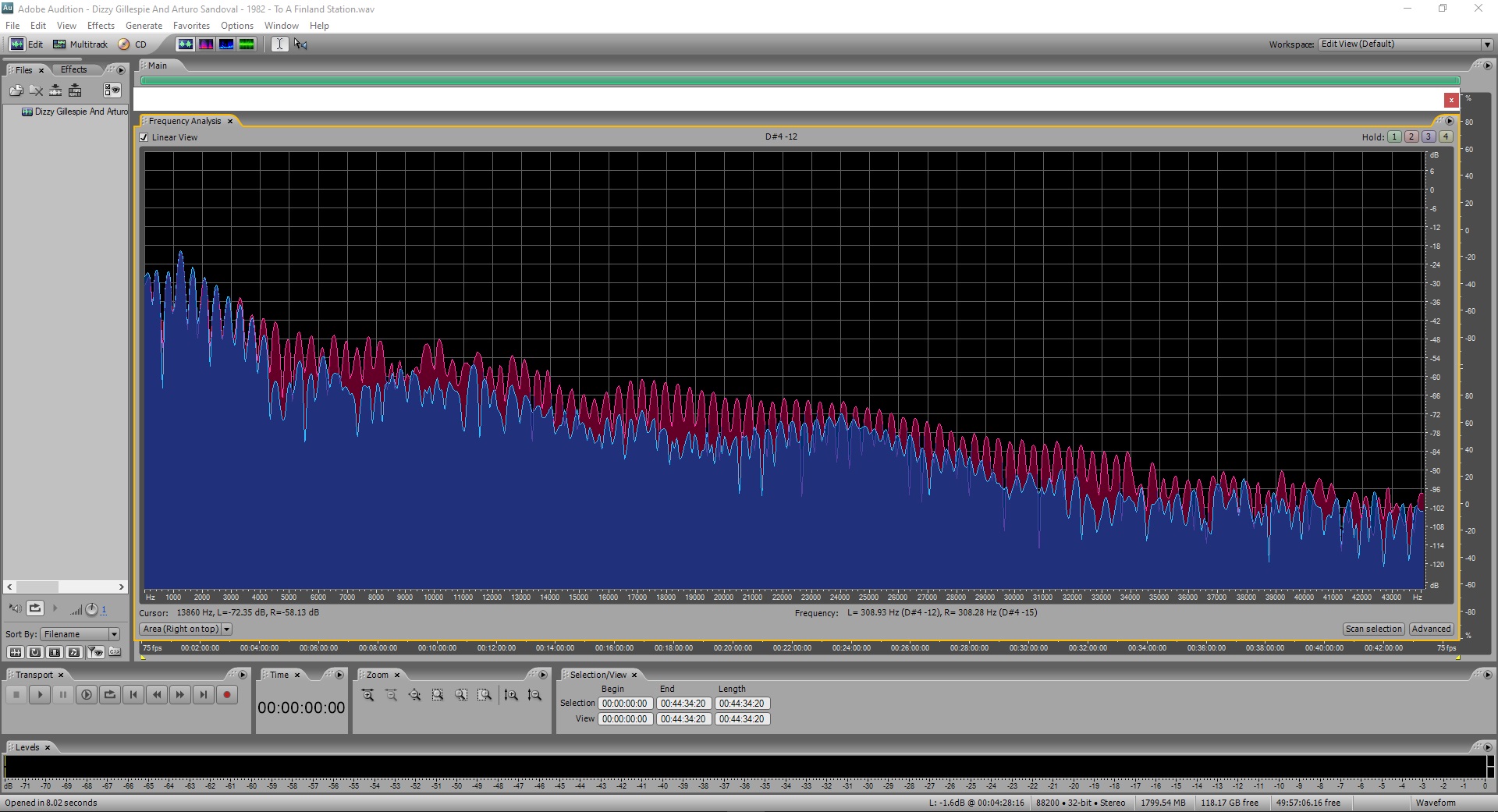The width and height of the screenshot is (1498, 812).
Task: Open CD view from toolbar
Action: (132, 44)
